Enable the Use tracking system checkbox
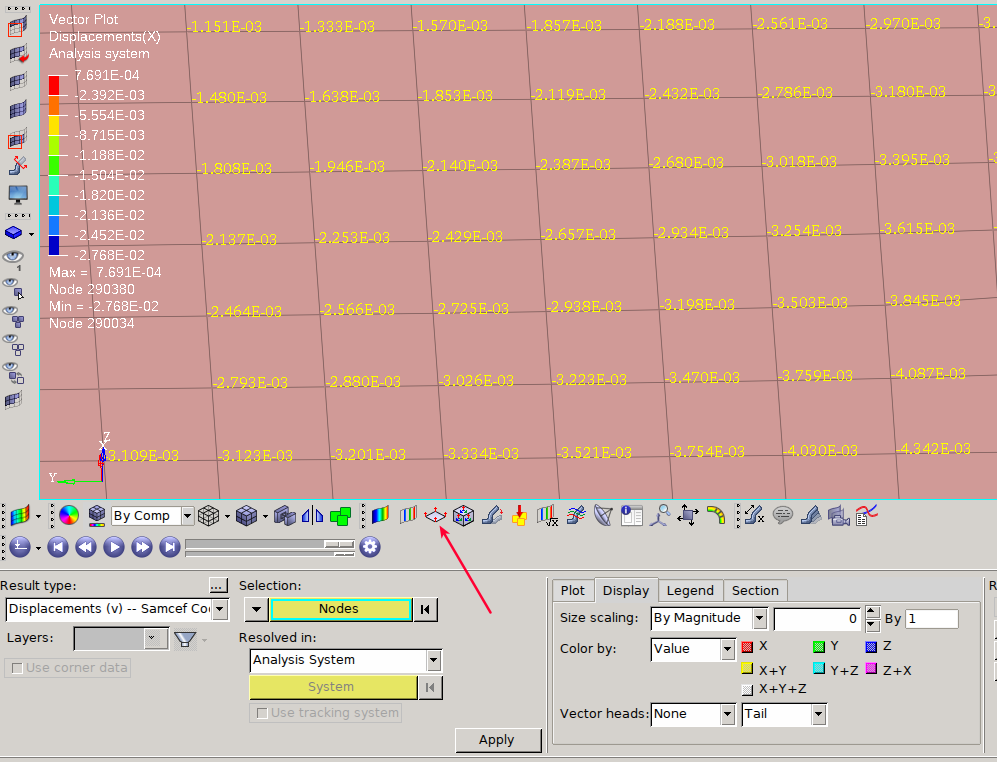 coord(262,712)
